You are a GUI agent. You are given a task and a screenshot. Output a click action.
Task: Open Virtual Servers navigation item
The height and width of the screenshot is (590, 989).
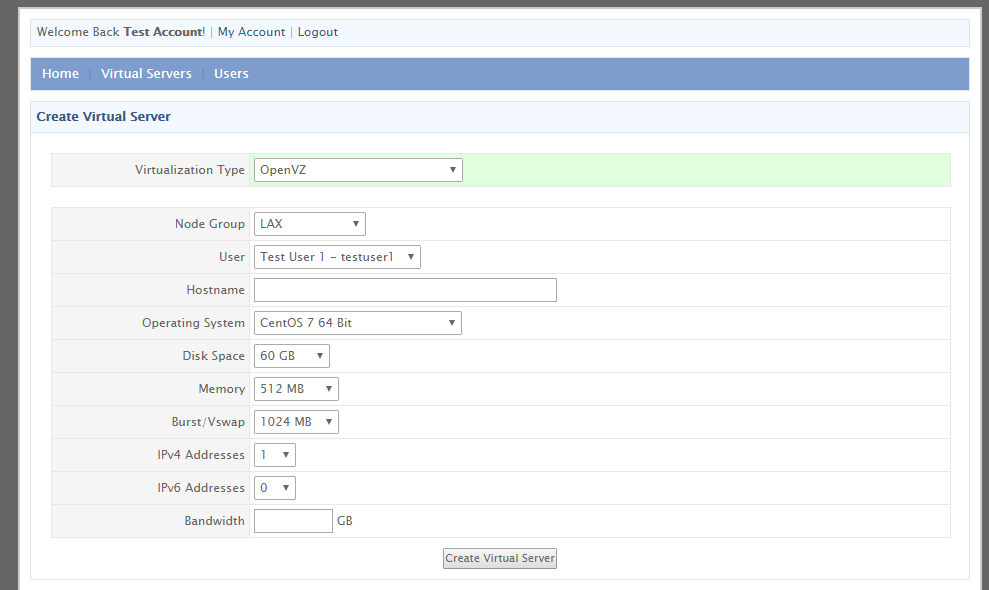tap(146, 74)
